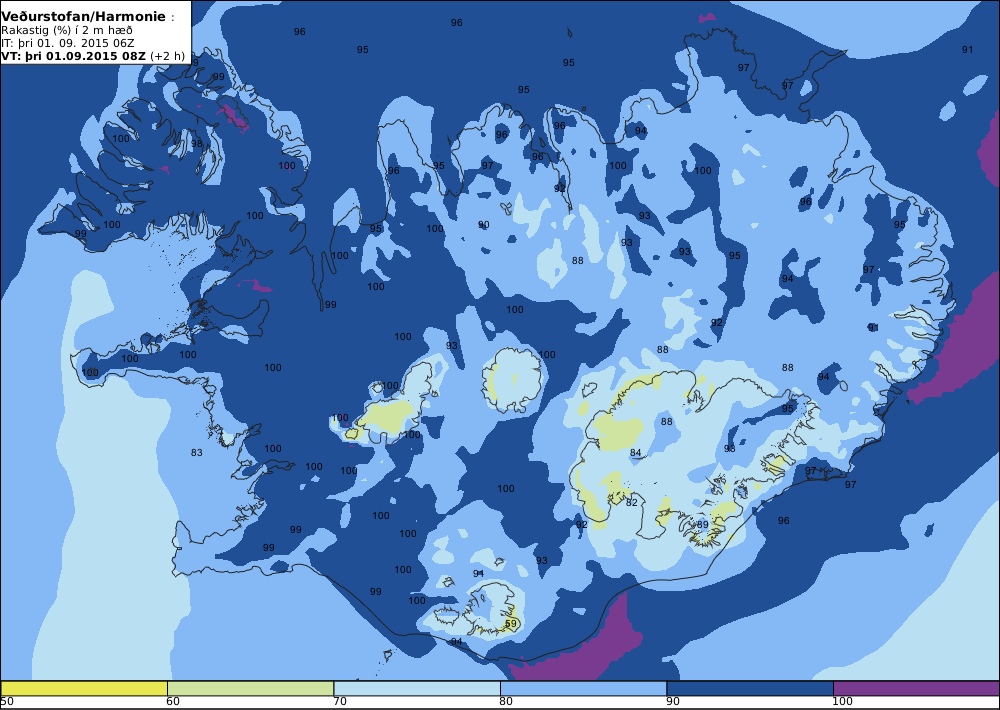
Task: Click the dark blue 90–100 legend swatch
Action: [750, 688]
